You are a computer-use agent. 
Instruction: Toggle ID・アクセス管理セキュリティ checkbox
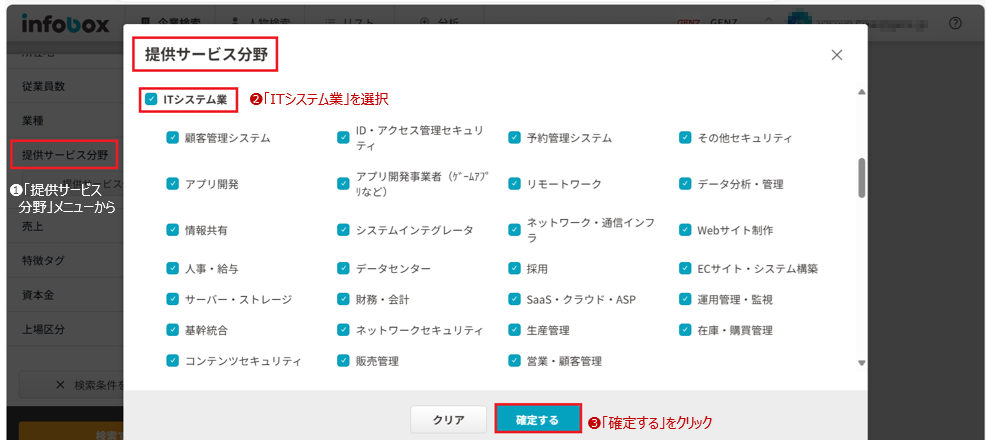pos(343,137)
